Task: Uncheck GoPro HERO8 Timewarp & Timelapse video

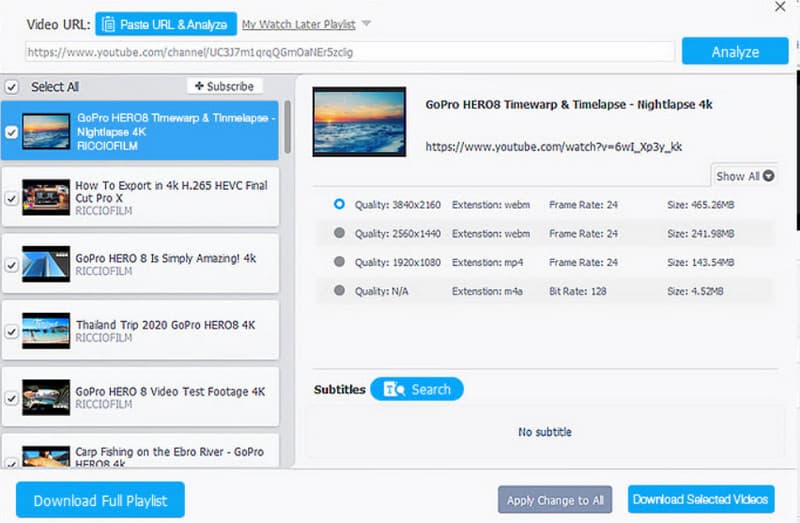Action: [11, 132]
